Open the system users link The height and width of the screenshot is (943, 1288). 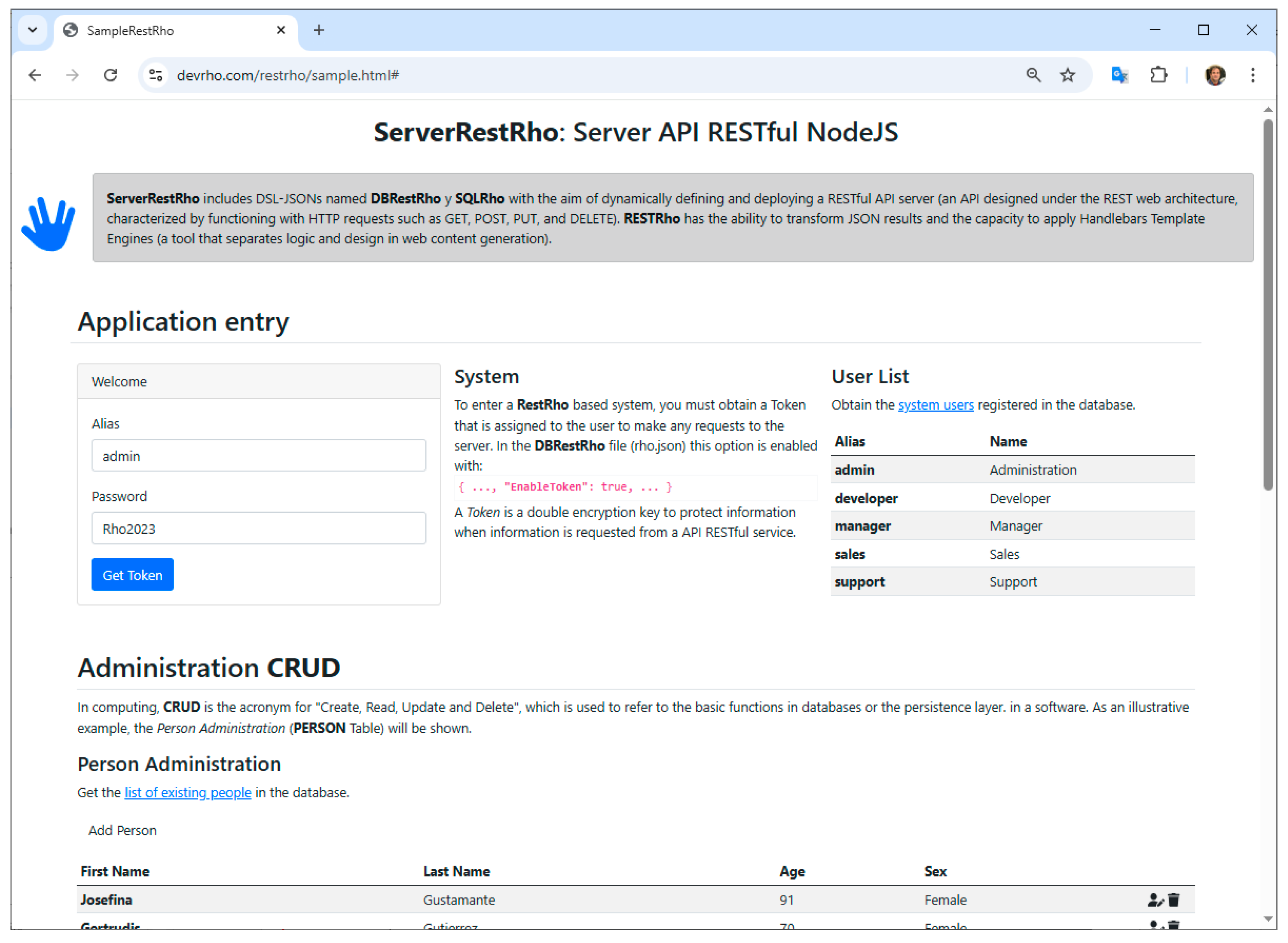[935, 405]
